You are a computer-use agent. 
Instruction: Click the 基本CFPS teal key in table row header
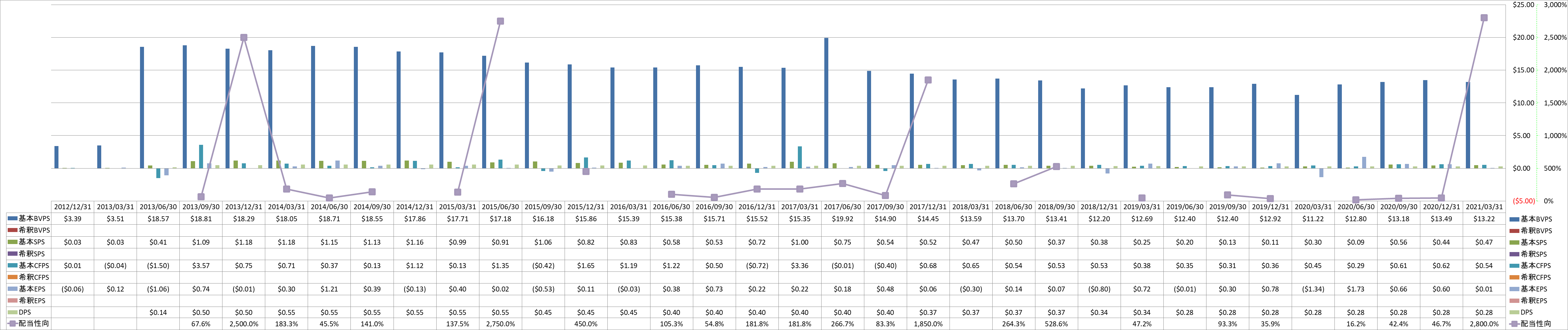coord(12,265)
